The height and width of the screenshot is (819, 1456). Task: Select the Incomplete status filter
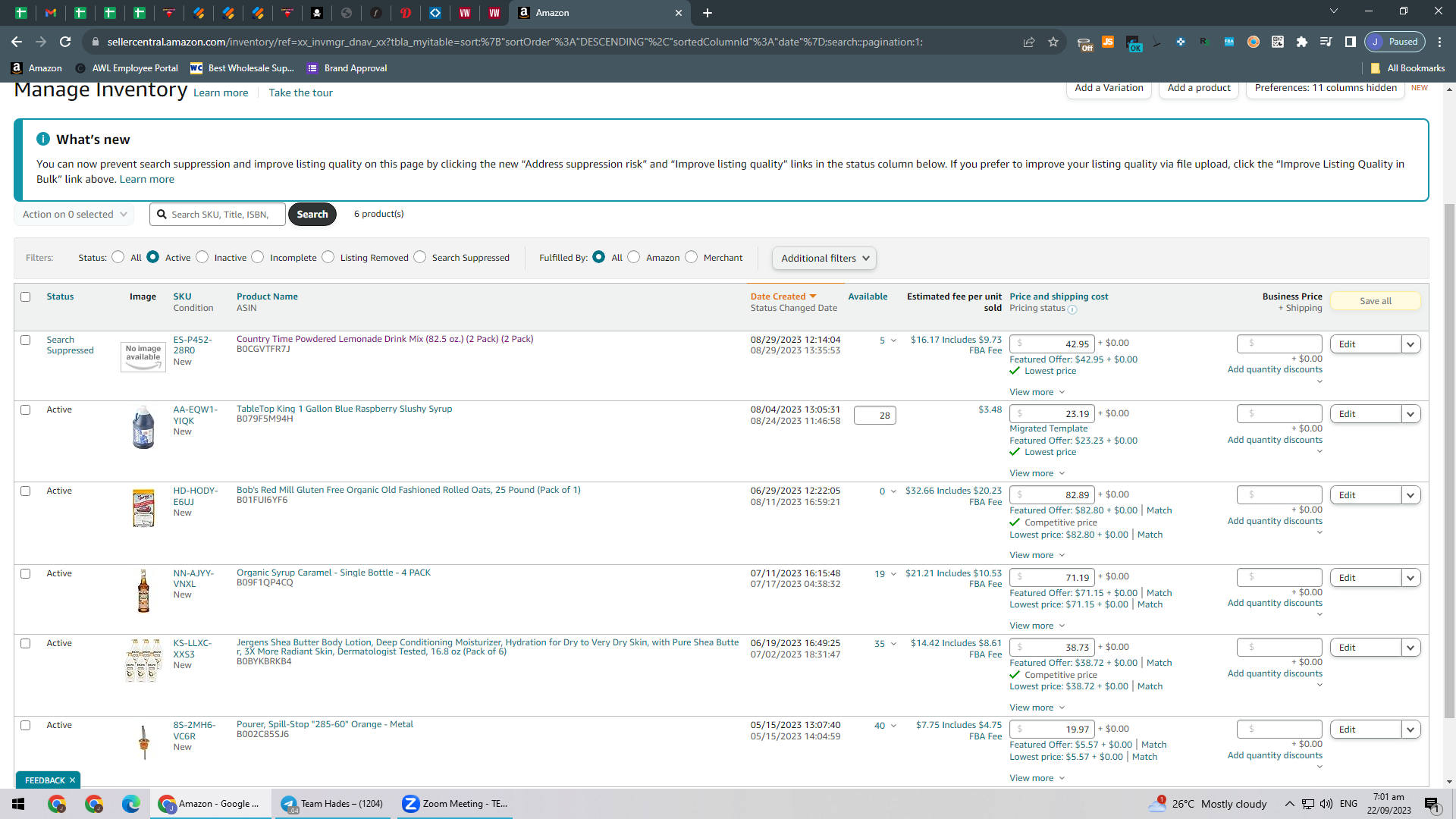pyautogui.click(x=258, y=257)
